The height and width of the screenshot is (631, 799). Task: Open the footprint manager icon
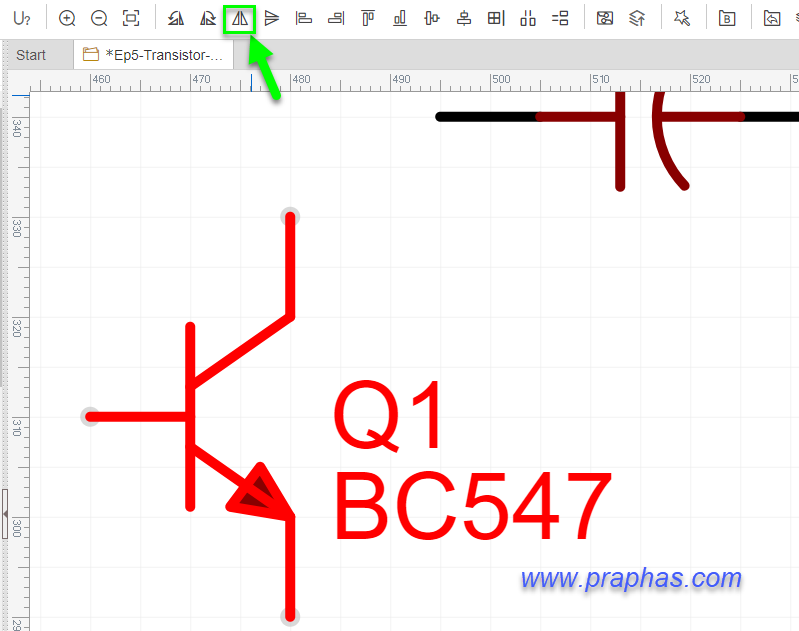(x=605, y=19)
